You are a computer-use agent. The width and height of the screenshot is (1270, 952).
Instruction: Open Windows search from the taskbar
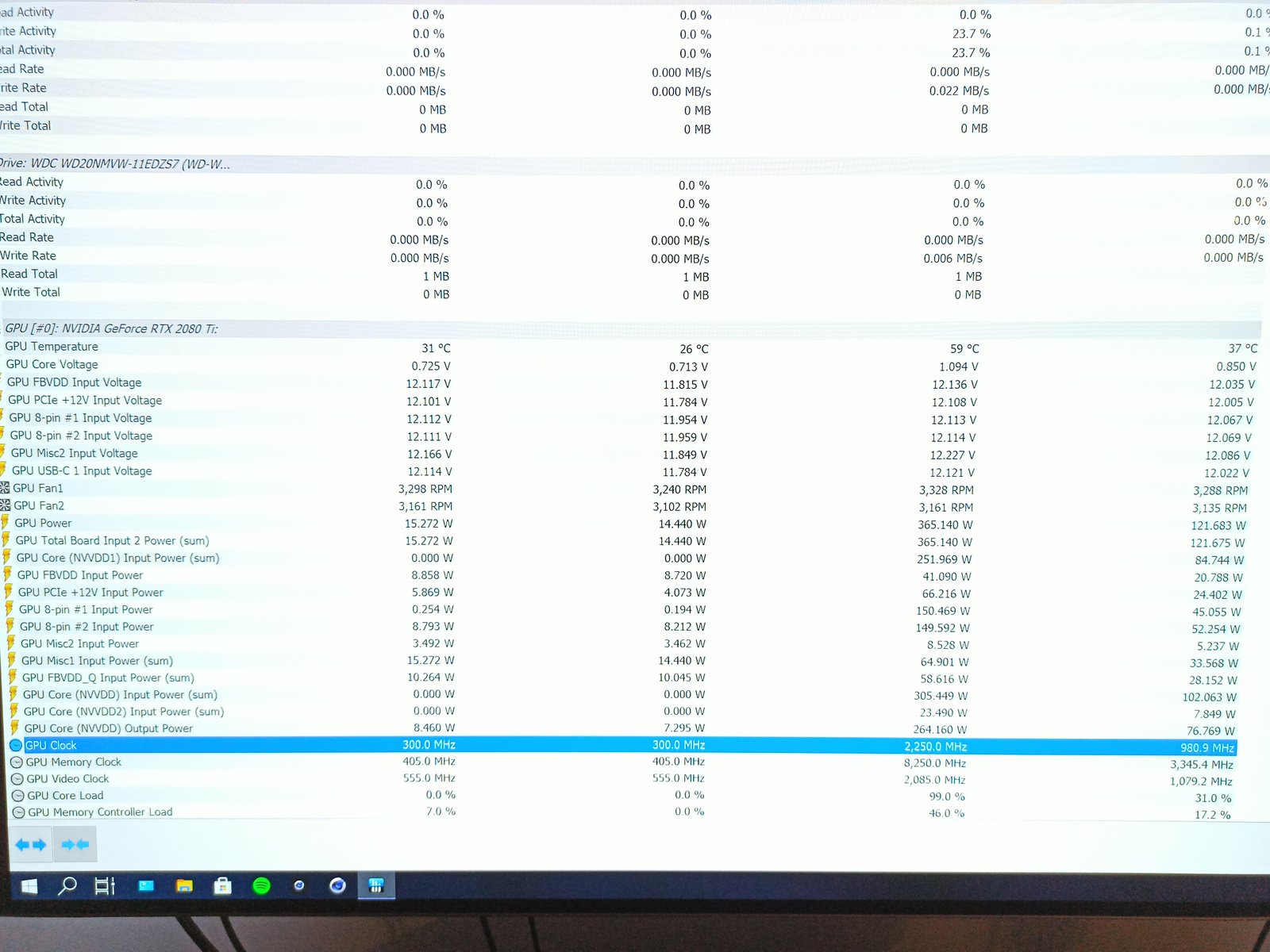coord(67,885)
